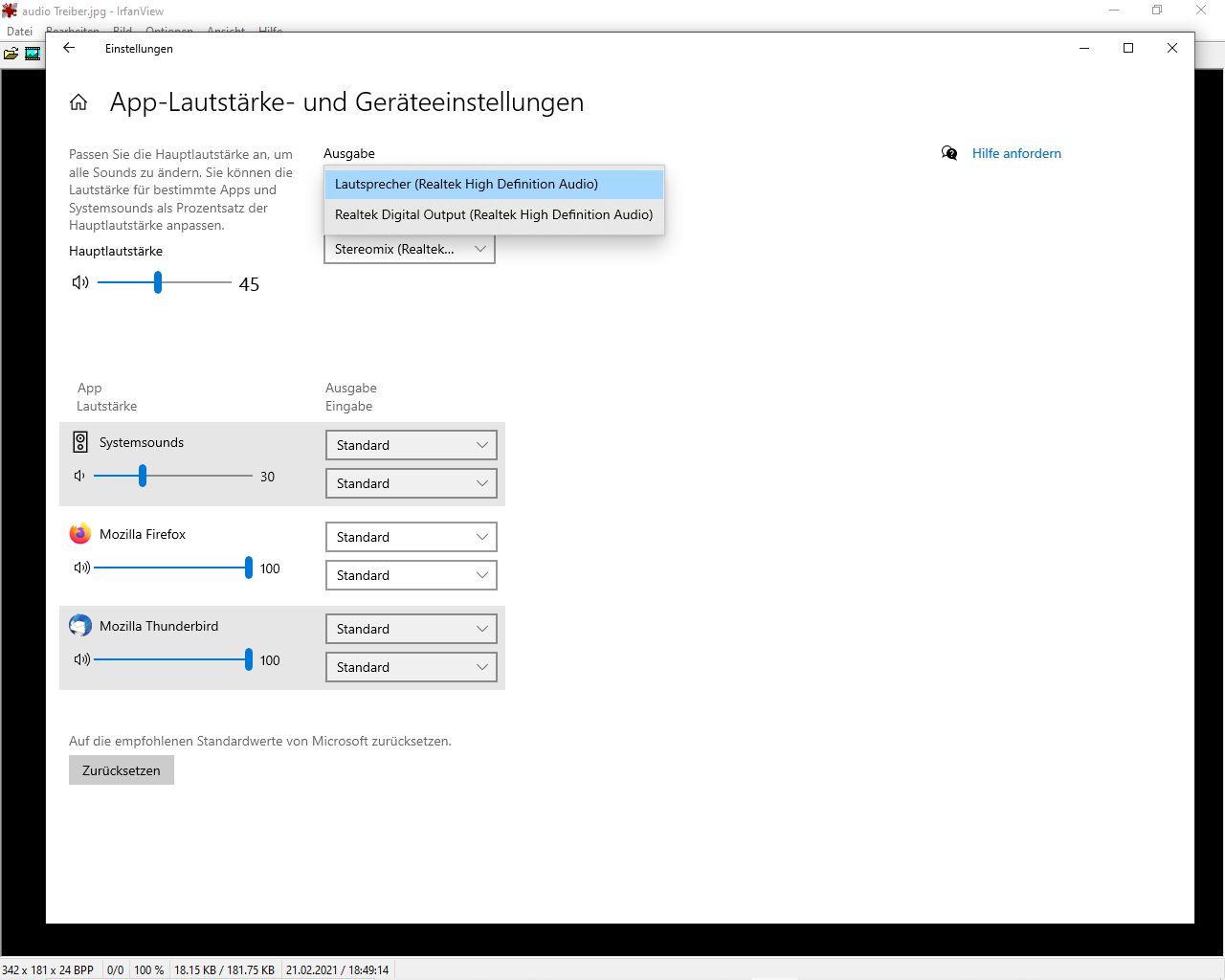Click the App-Lautstärke- und Geräteeinstellungen heading

tap(346, 102)
